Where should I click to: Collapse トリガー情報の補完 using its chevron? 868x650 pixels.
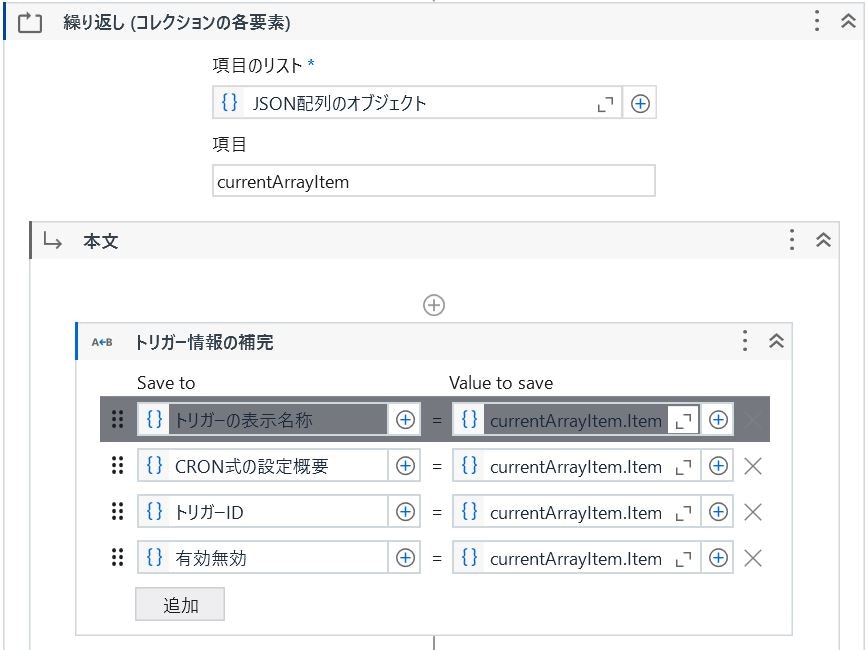(x=775, y=341)
